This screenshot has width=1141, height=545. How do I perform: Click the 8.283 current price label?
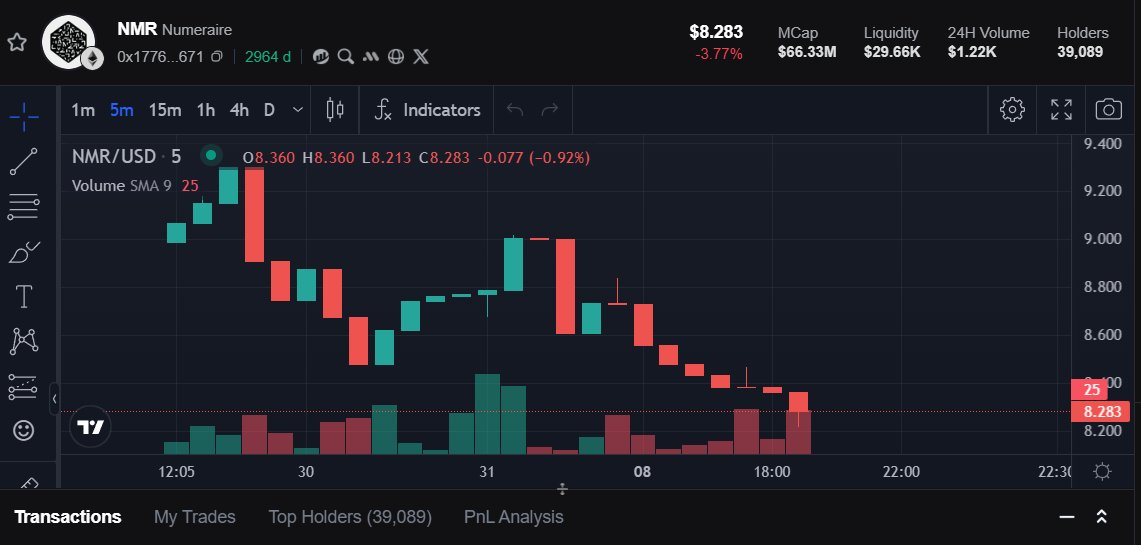(x=1100, y=412)
